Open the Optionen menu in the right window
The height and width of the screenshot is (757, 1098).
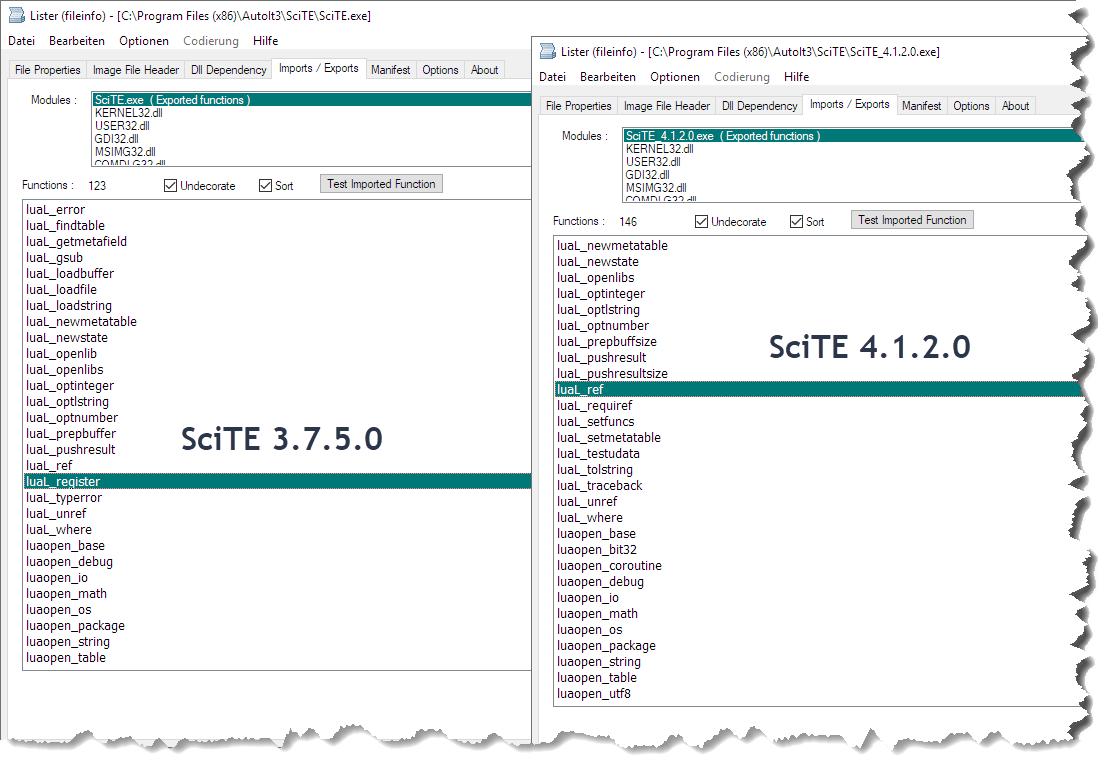coord(675,77)
